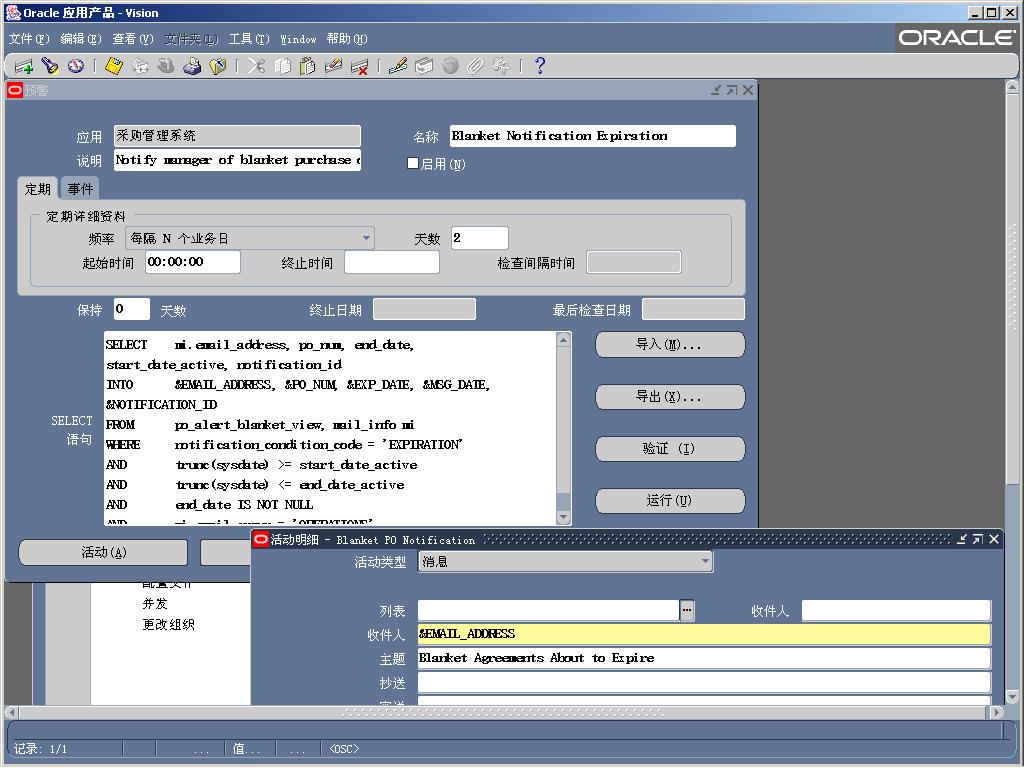Click the main window vertical scrollbar down arrow
This screenshot has width=1024, height=768.
coord(1012,696)
